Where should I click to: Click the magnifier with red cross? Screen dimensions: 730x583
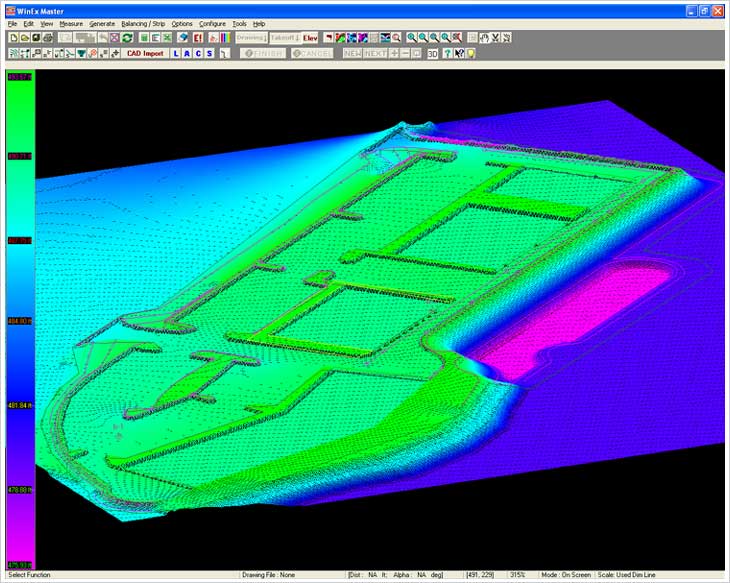tap(457, 38)
